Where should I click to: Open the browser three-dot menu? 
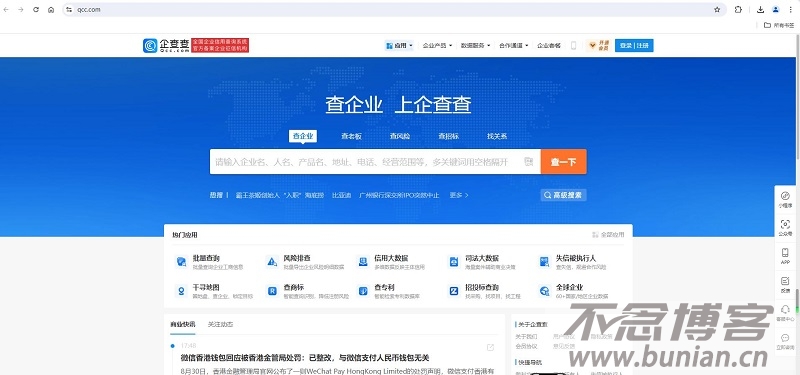(791, 10)
